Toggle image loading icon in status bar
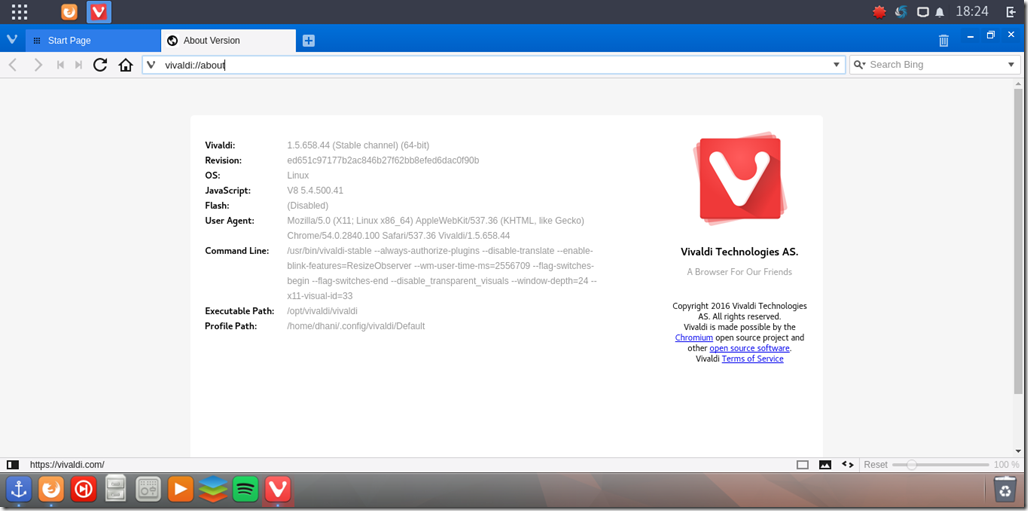 point(825,464)
